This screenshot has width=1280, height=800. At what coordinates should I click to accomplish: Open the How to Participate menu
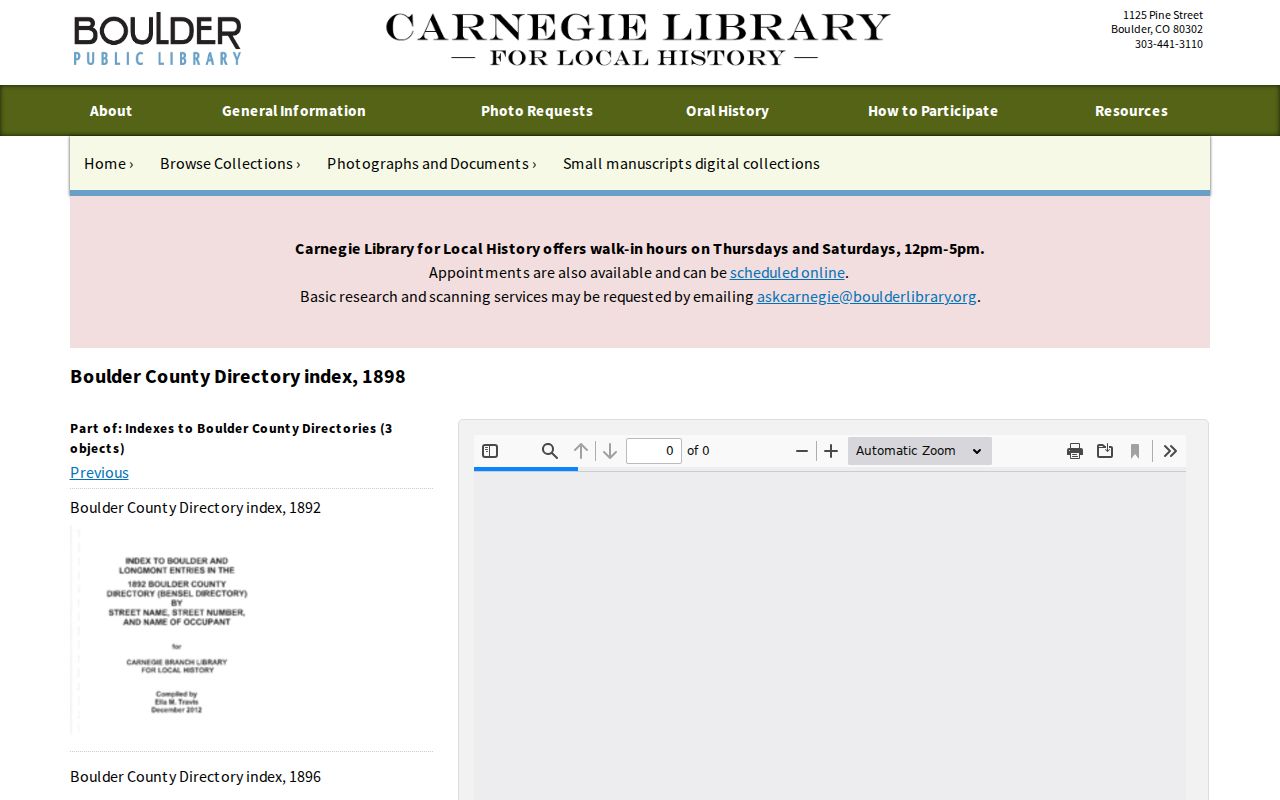point(933,111)
